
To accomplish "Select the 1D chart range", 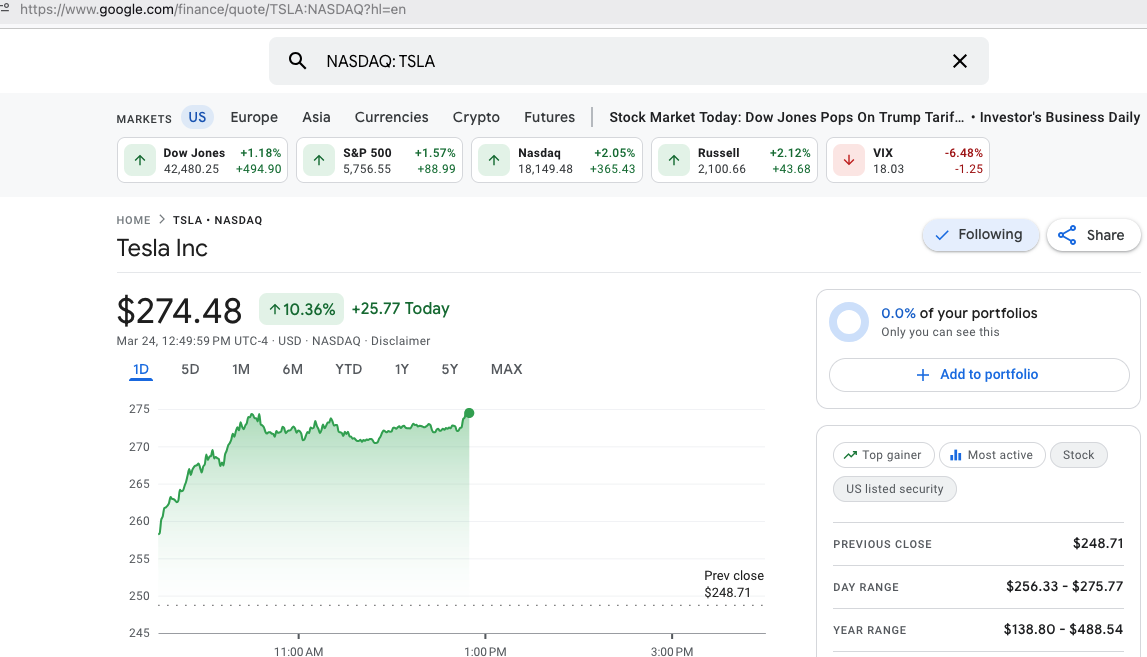I will pos(140,369).
